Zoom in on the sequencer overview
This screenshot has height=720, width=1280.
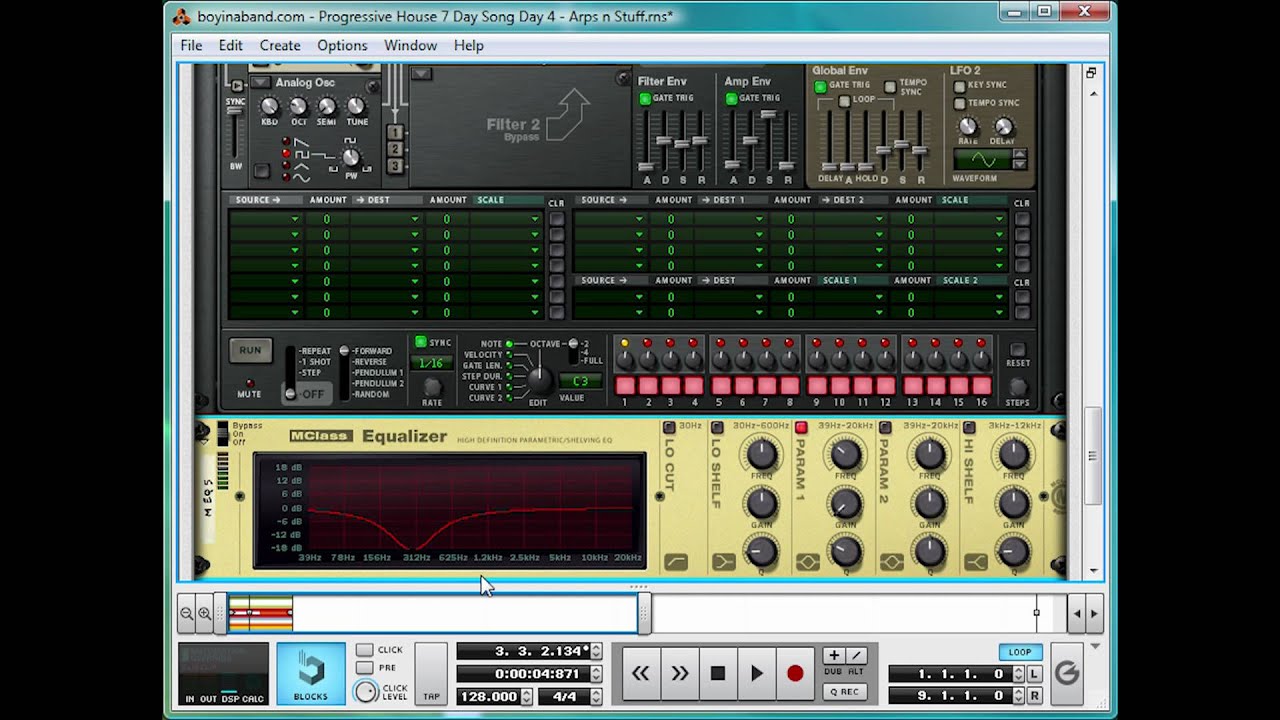205,614
